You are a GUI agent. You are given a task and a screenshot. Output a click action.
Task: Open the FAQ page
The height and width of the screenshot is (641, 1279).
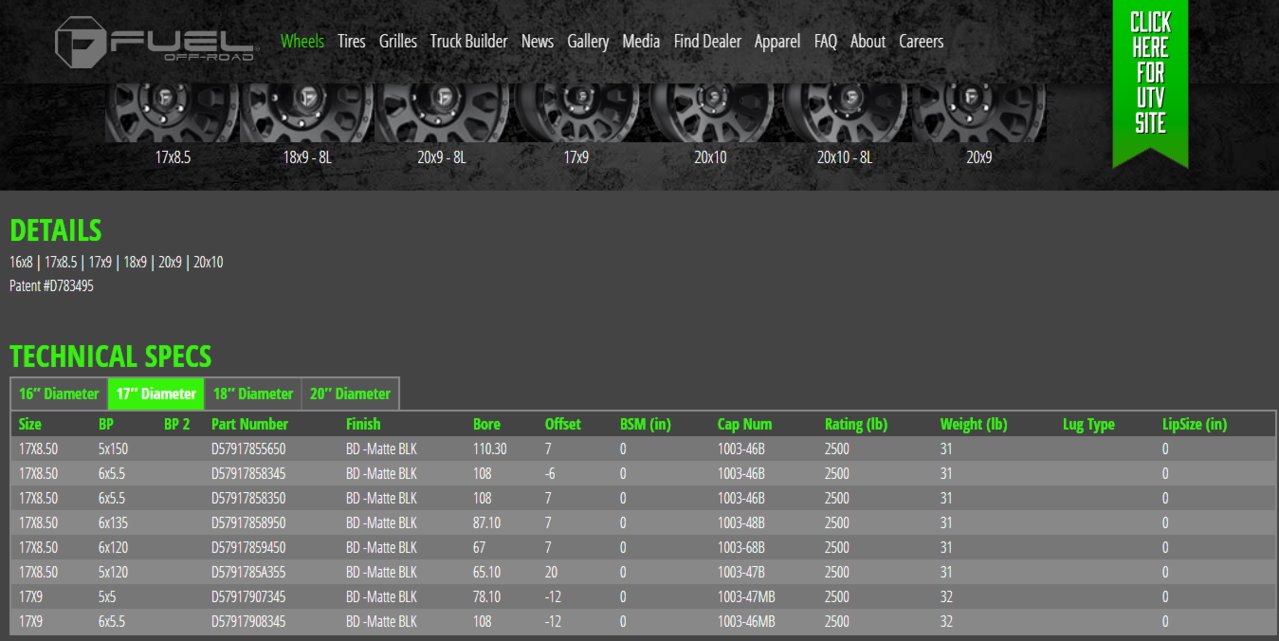click(x=825, y=41)
